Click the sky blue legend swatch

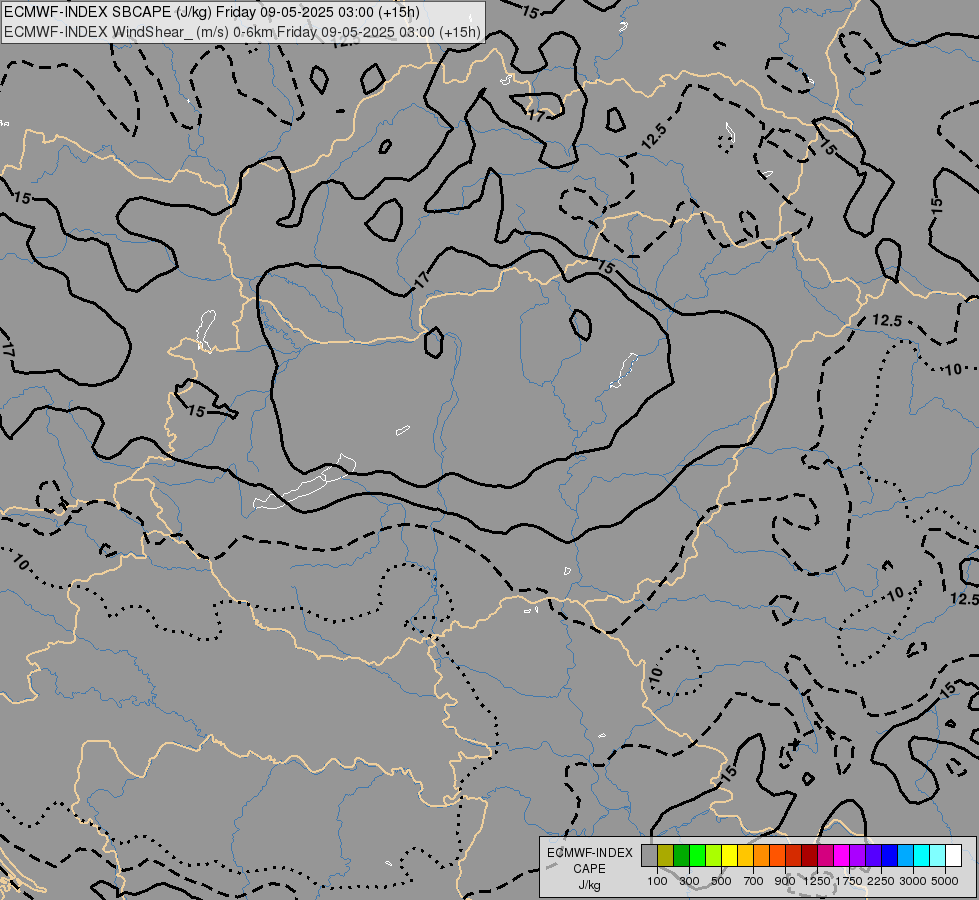tap(905, 855)
